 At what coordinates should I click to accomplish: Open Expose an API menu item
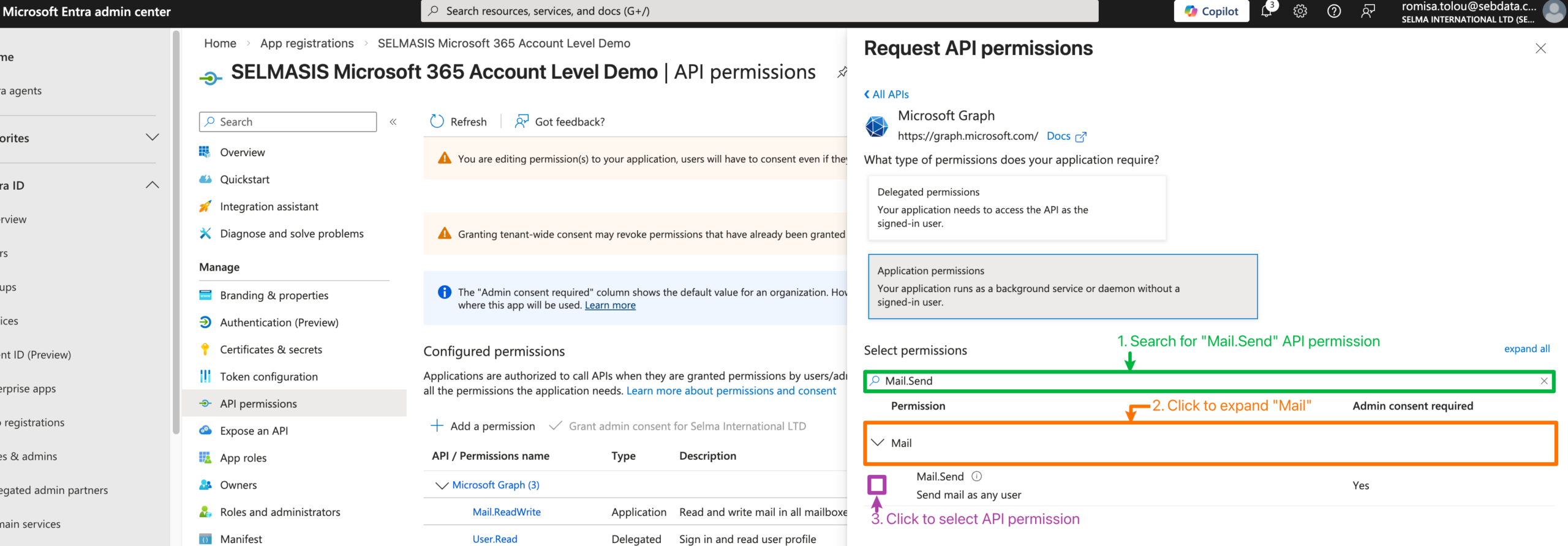pos(254,431)
